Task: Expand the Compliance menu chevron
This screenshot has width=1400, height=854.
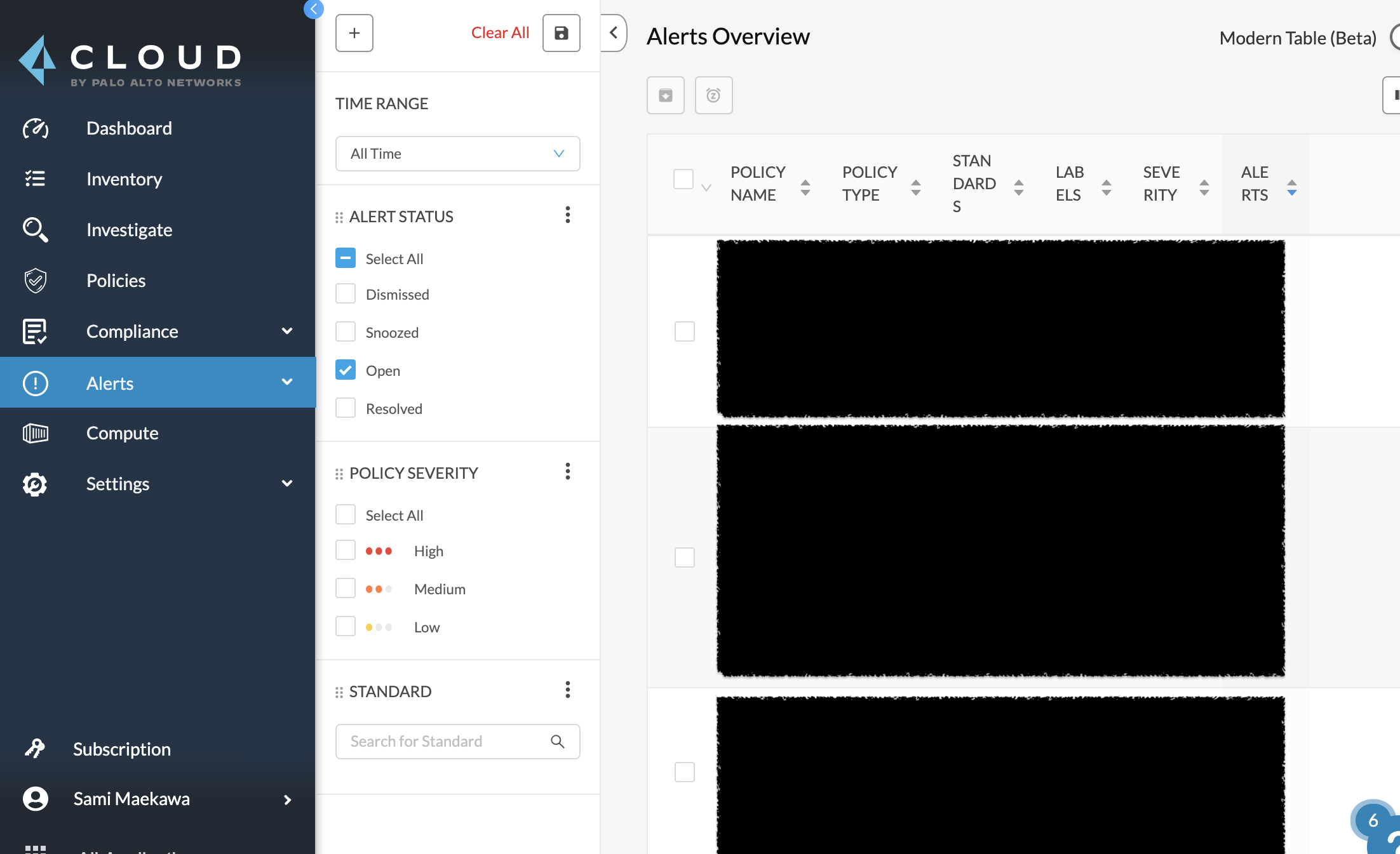Action: (287, 331)
